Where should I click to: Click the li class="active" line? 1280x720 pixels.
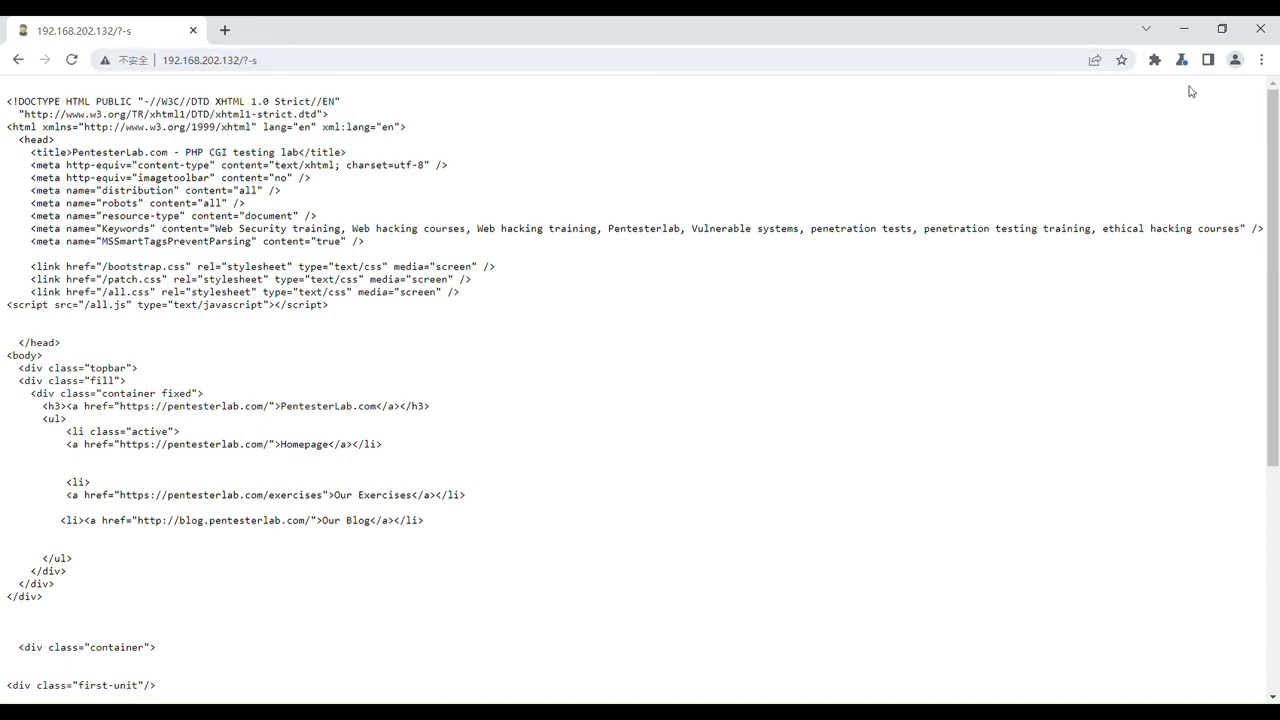tap(123, 432)
